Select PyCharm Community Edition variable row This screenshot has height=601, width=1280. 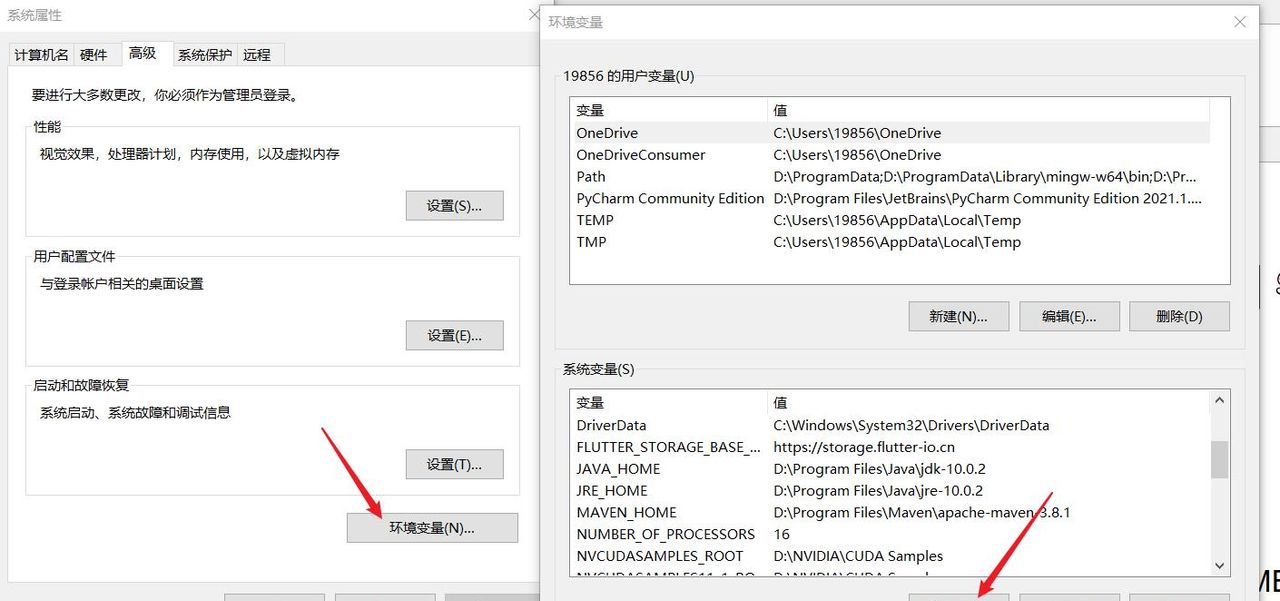coord(670,199)
